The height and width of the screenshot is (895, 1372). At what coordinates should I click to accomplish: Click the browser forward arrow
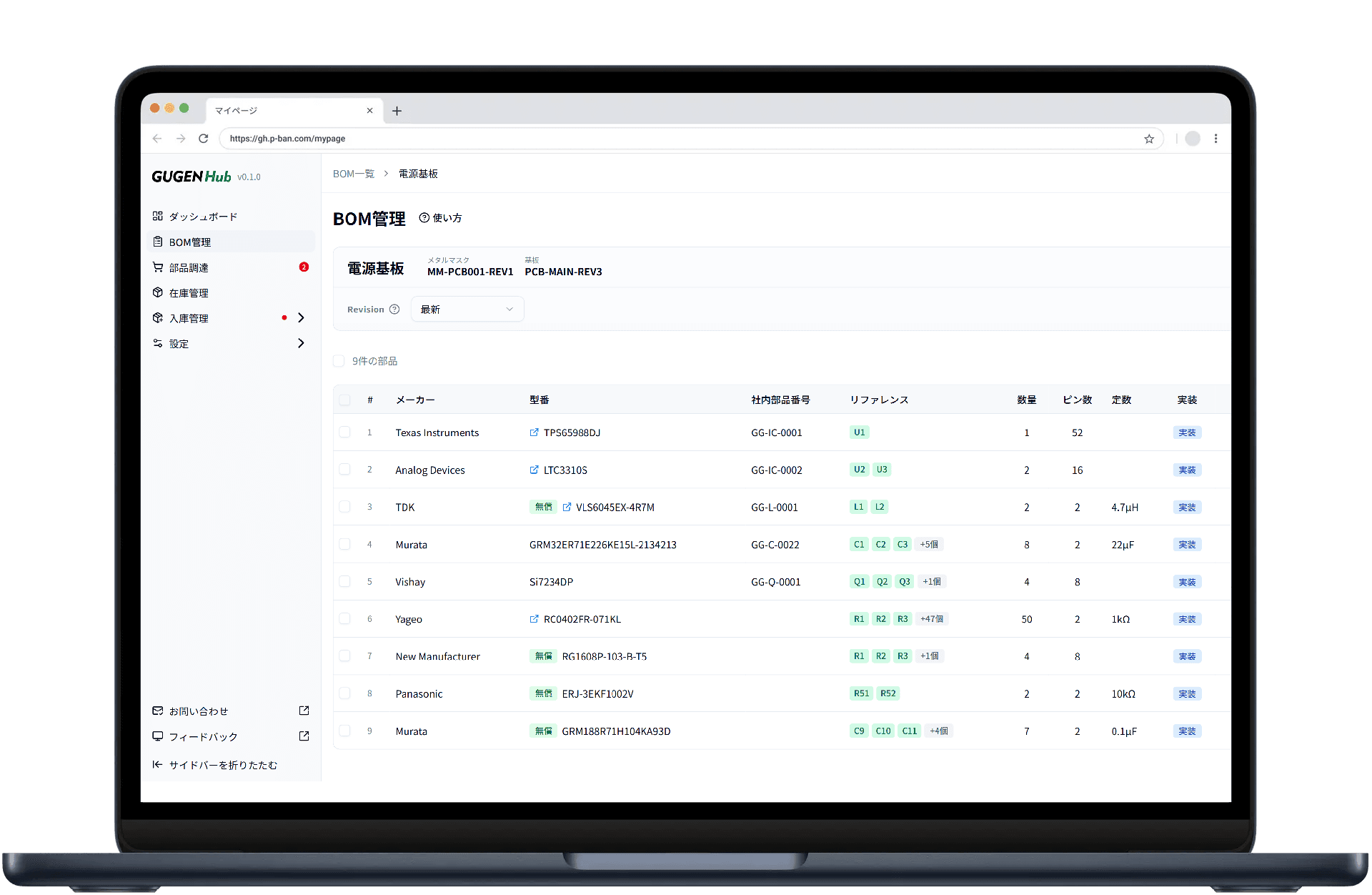(181, 139)
